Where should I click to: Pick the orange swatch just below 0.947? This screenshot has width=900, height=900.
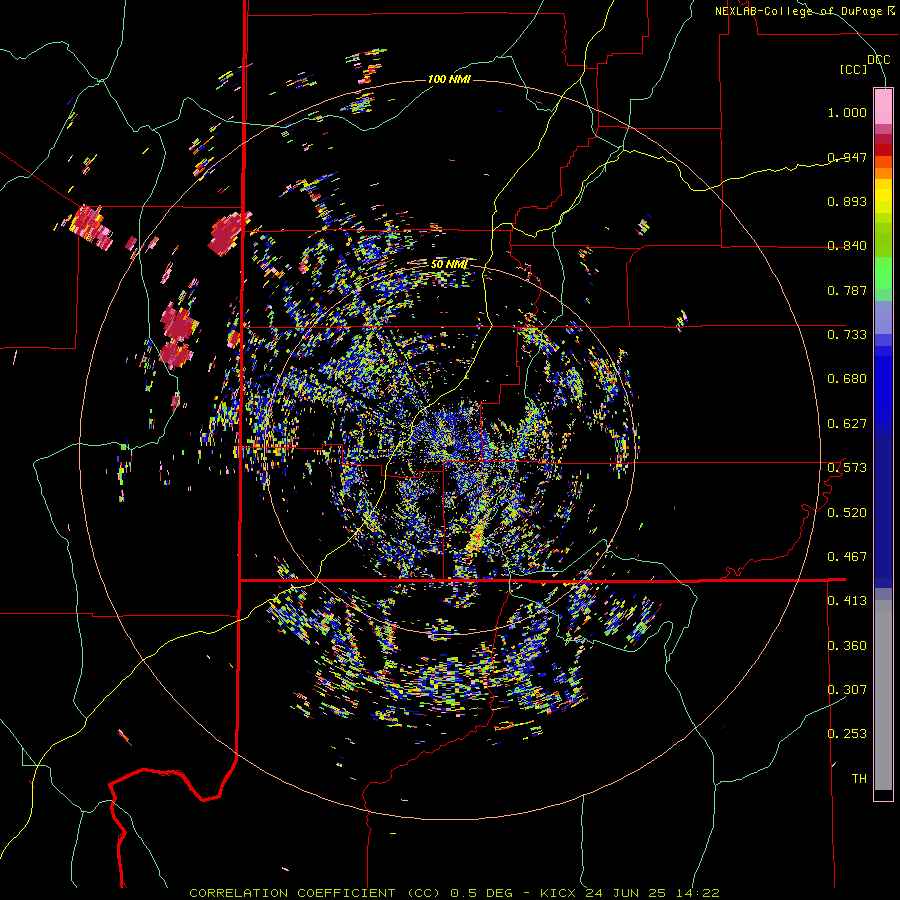click(883, 173)
